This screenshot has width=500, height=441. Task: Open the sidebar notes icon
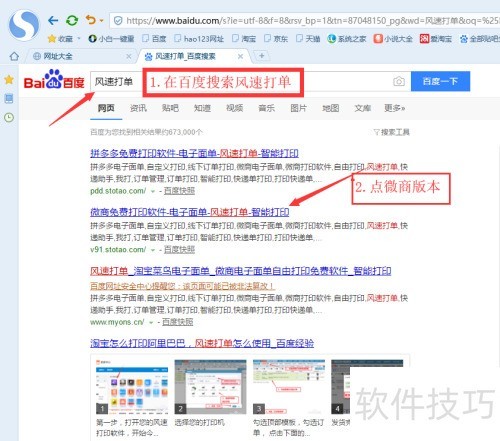click(9, 99)
